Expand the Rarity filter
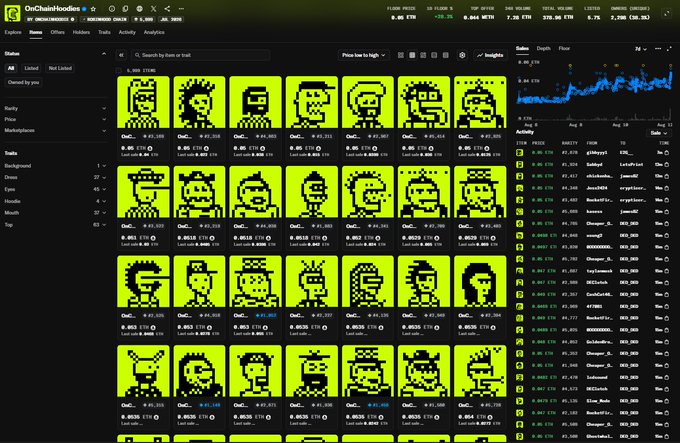This screenshot has width=680, height=443. click(x=55, y=108)
